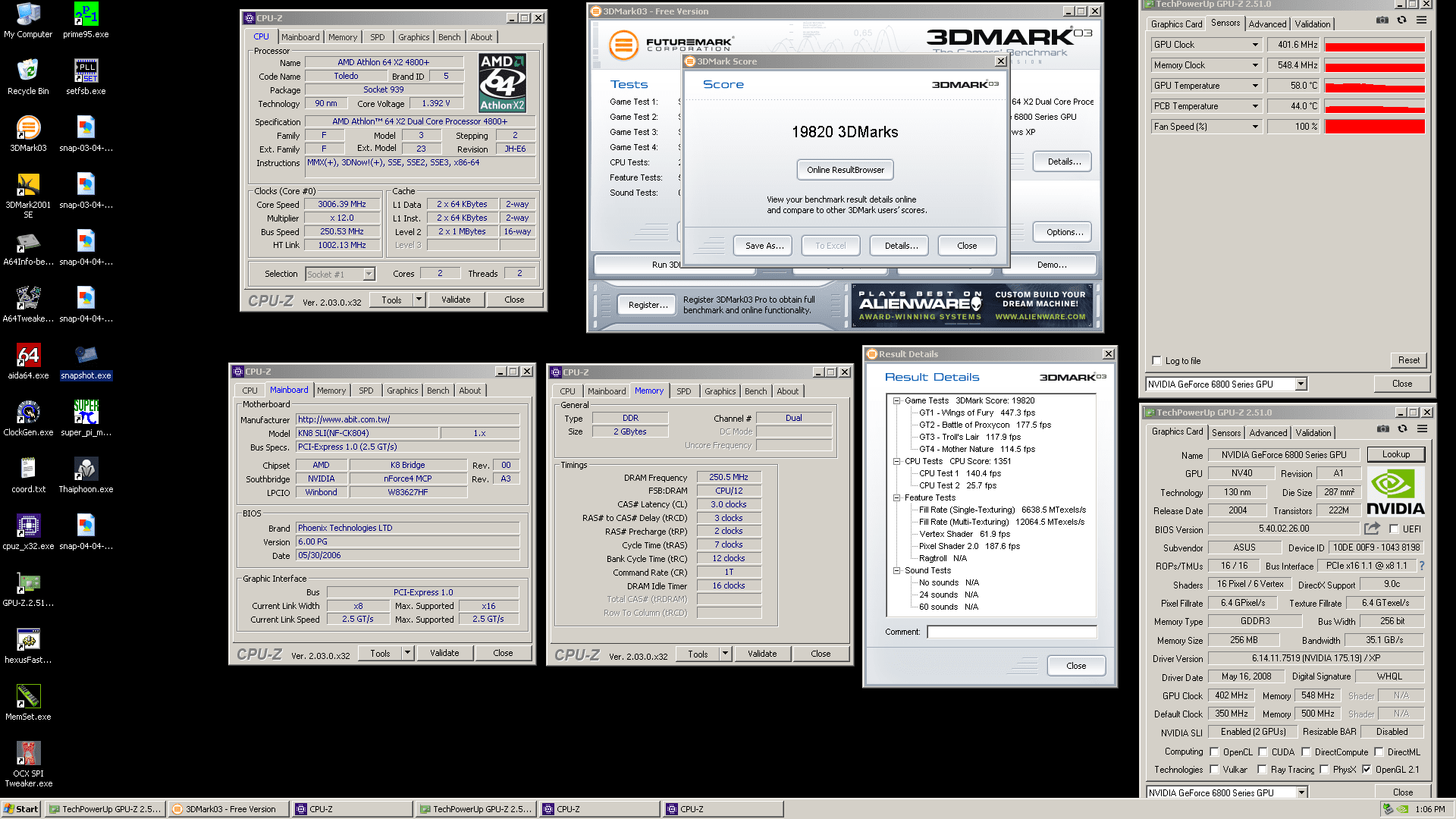Toggle the OpenGL 2.1 checkbox
Image resolution: width=1456 pixels, height=819 pixels.
1367,770
